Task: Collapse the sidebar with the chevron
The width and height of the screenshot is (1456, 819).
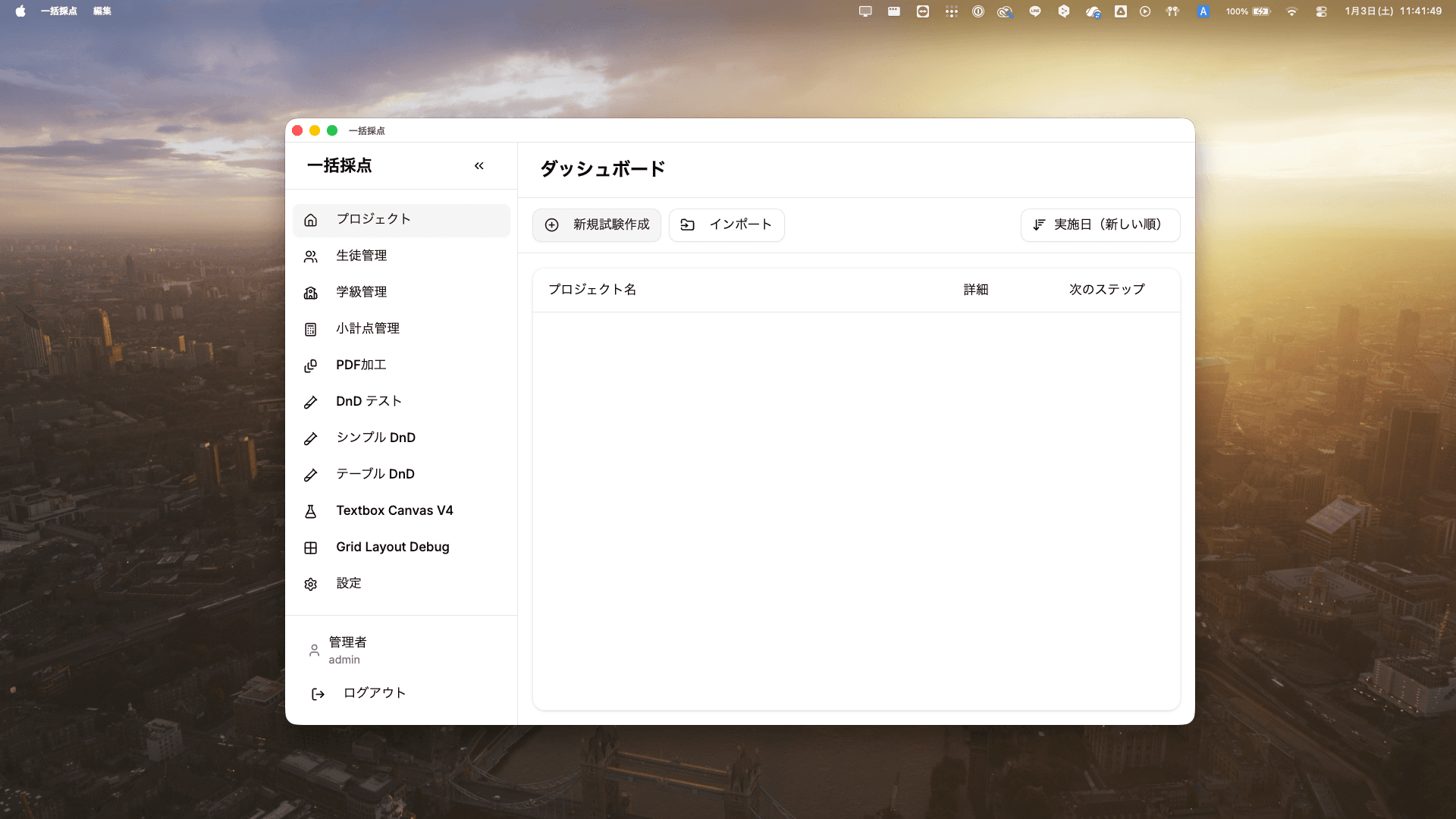Action: click(x=479, y=165)
